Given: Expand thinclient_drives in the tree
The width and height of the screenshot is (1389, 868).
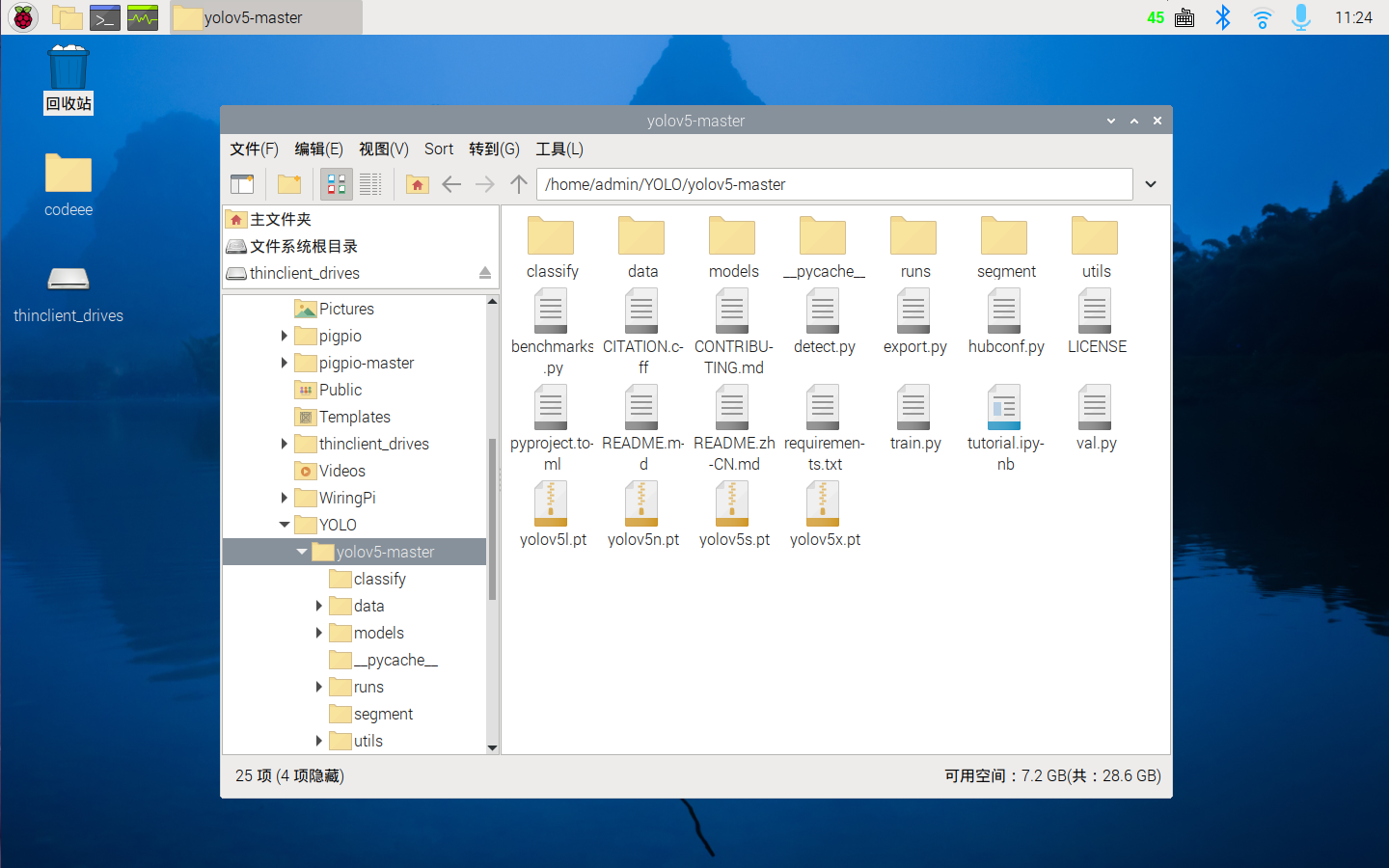Looking at the screenshot, I should tap(284, 444).
